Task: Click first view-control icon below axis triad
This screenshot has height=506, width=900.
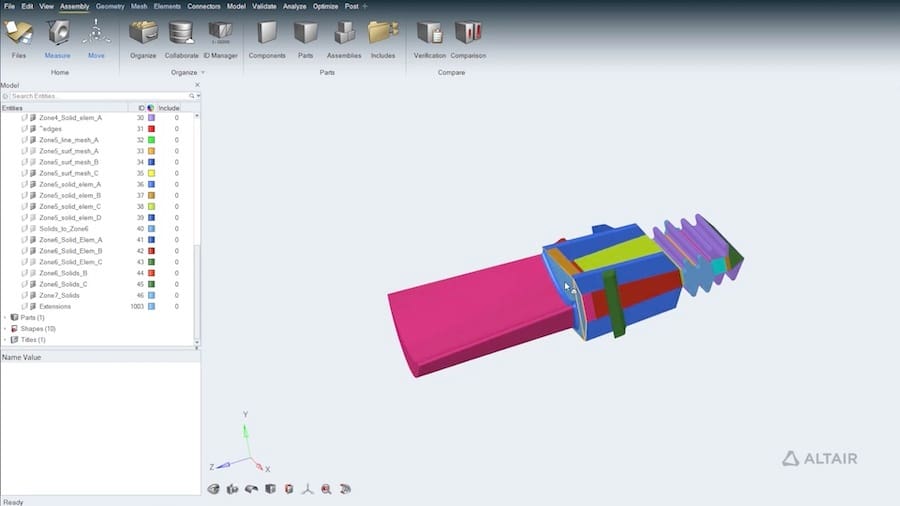Action: (214, 489)
